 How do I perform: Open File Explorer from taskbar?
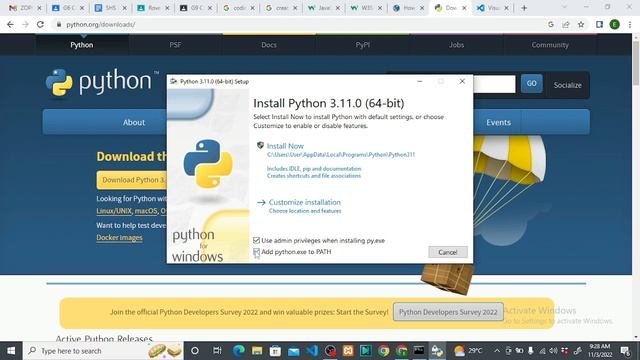(257, 351)
